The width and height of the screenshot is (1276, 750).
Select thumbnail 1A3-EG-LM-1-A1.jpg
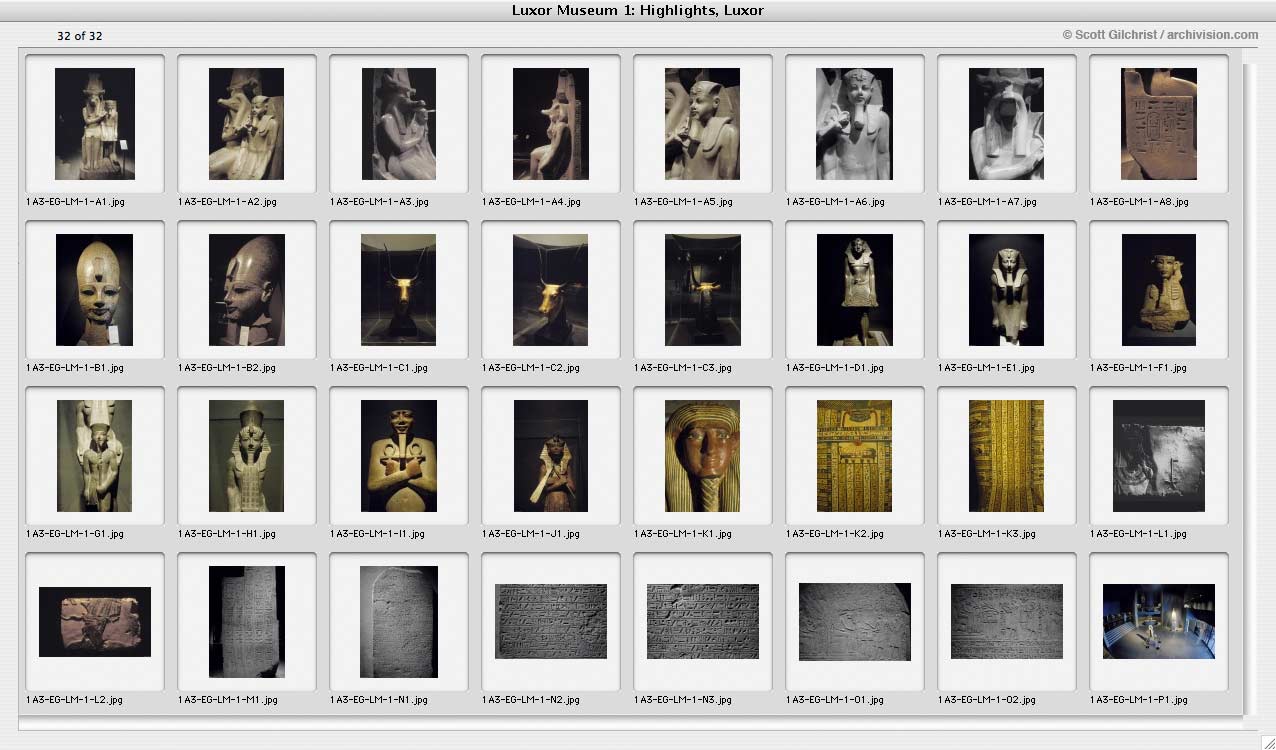95,124
